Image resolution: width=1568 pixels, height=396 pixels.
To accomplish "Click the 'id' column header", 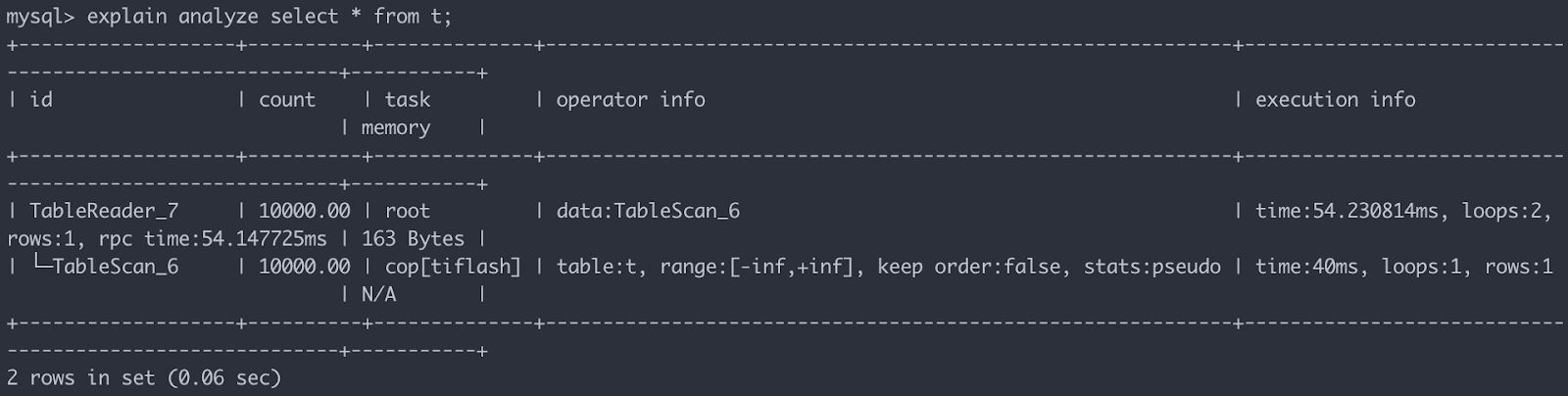I will (x=41, y=100).
